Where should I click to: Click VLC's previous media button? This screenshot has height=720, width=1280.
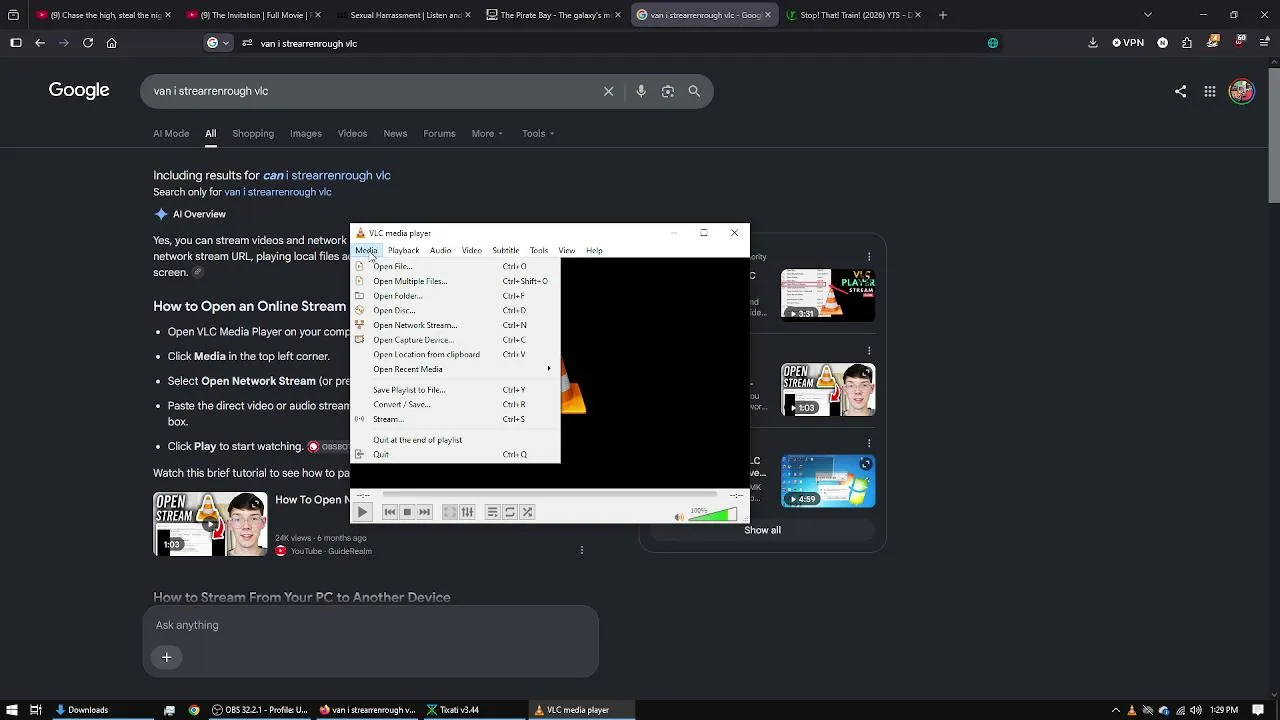coord(390,512)
